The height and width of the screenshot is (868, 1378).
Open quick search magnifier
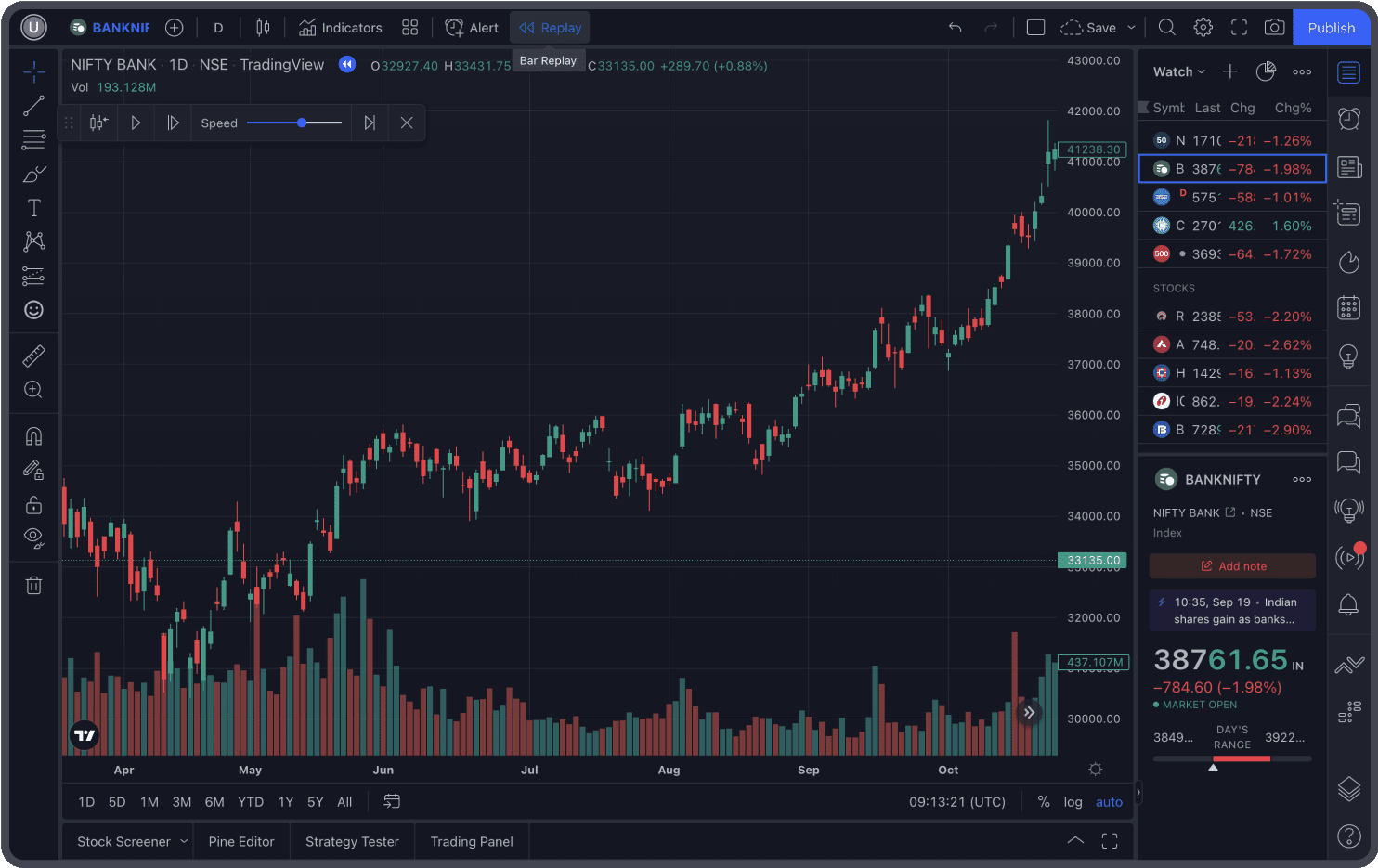tap(1167, 28)
